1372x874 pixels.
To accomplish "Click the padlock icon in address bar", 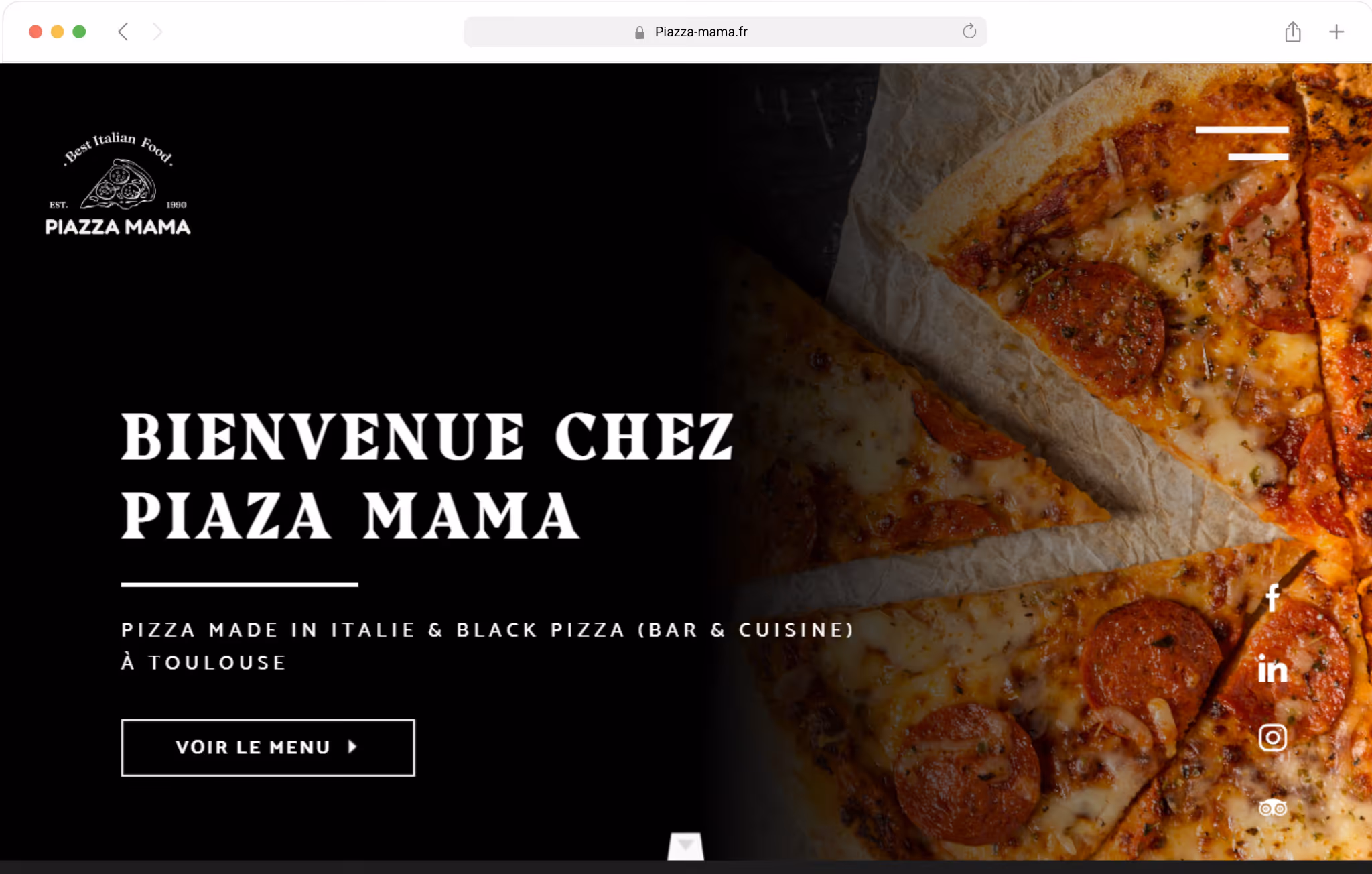I will pos(639,32).
